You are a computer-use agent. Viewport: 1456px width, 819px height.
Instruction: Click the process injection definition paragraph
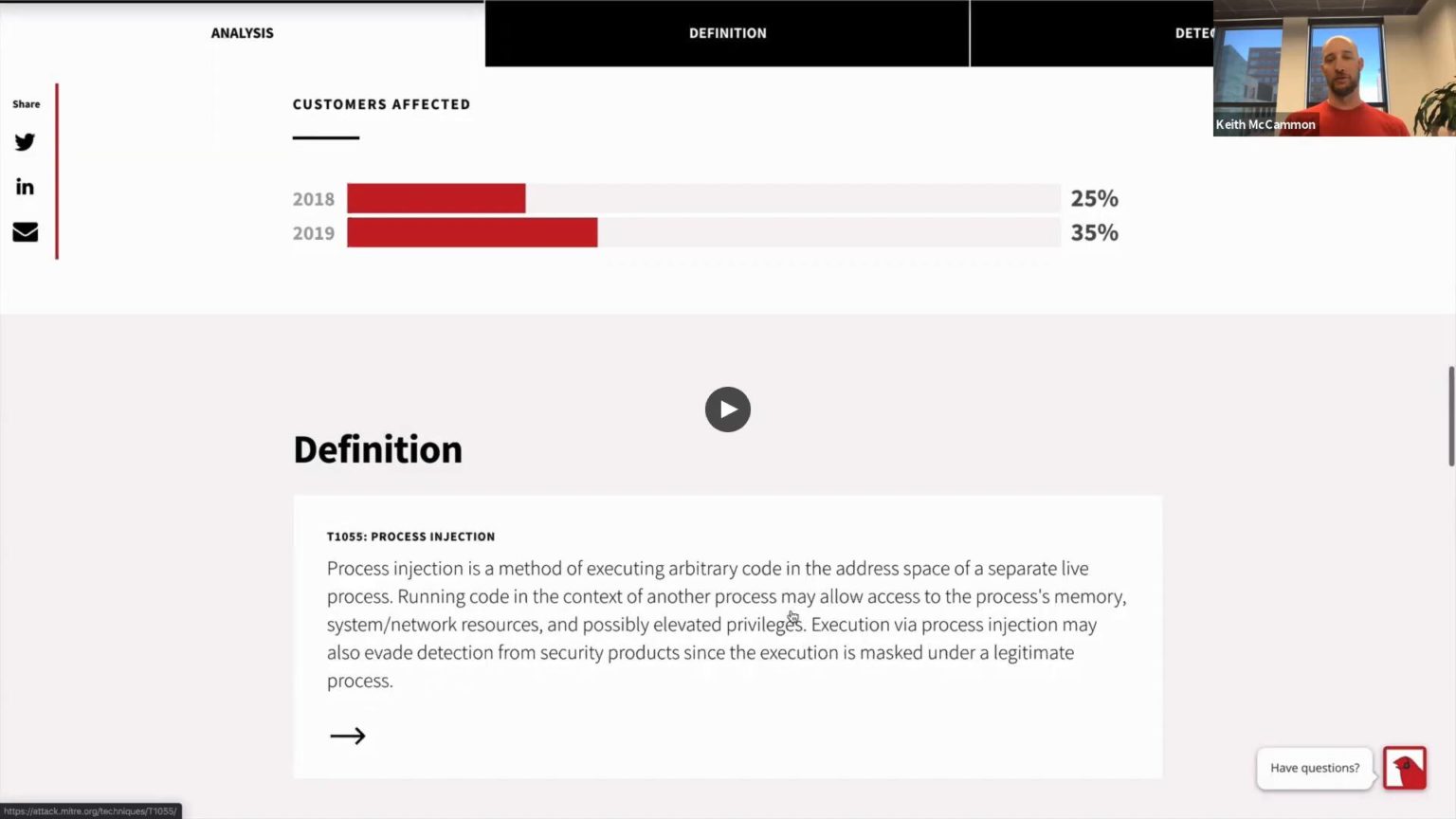[x=726, y=624]
